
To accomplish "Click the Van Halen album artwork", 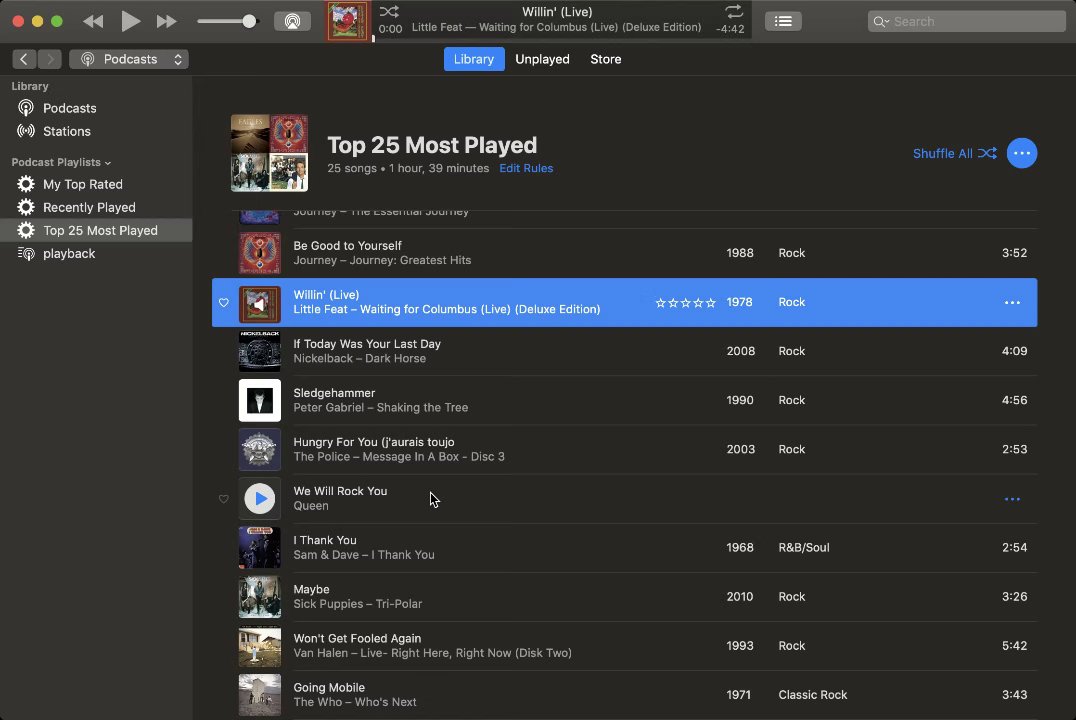I will [259, 646].
